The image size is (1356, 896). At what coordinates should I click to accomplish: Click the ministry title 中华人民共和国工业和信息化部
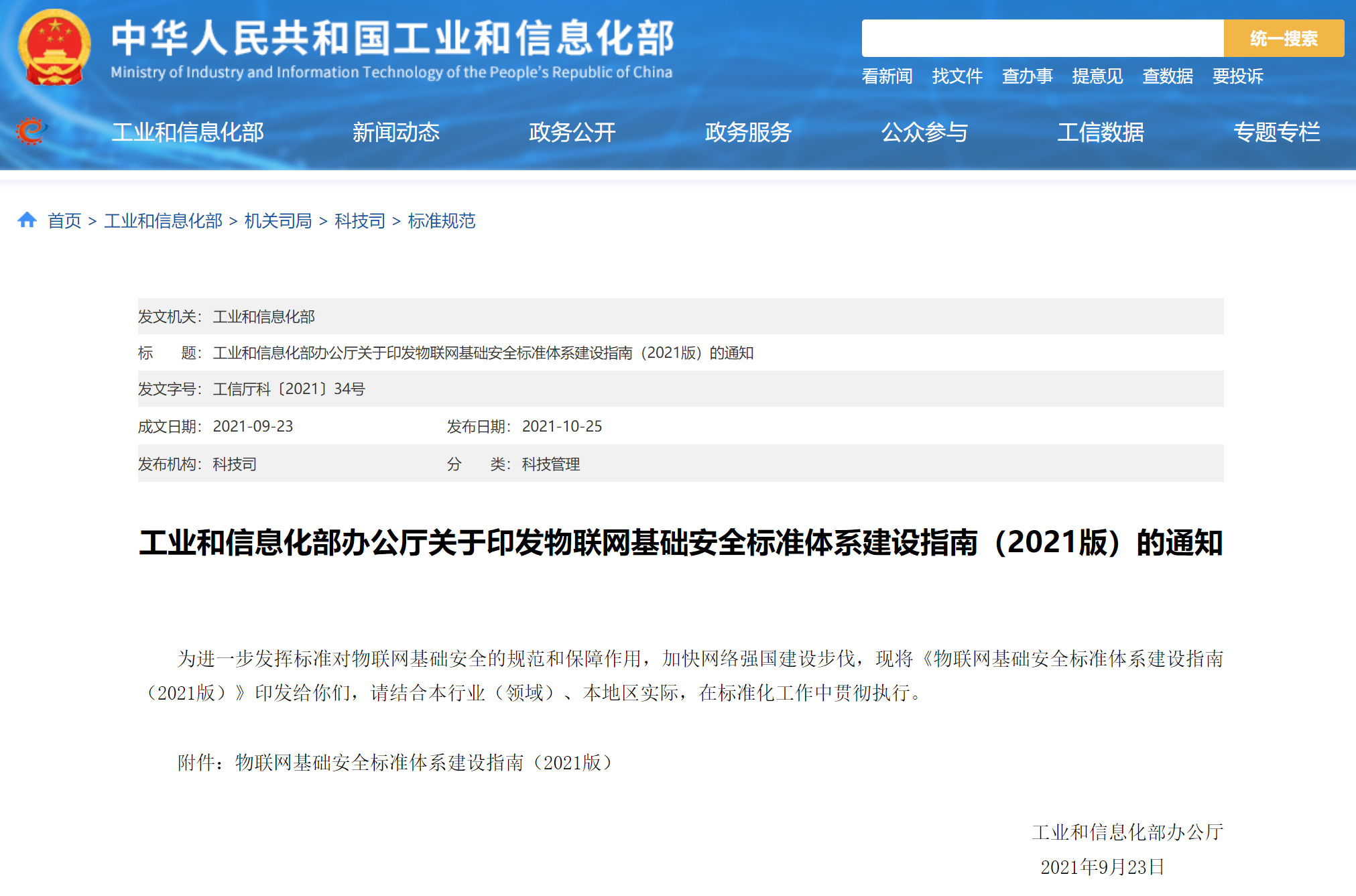tap(392, 38)
